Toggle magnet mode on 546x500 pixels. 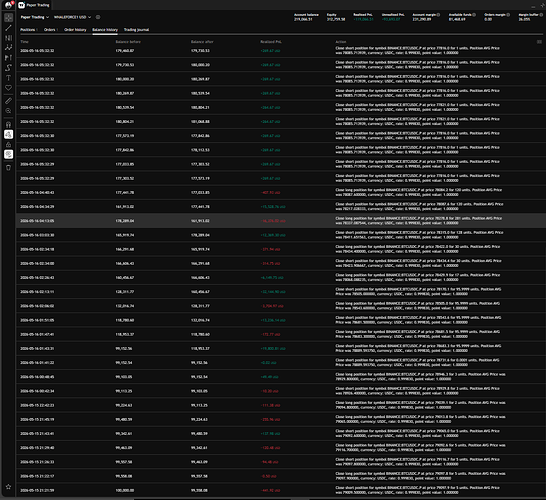[x=8, y=124]
